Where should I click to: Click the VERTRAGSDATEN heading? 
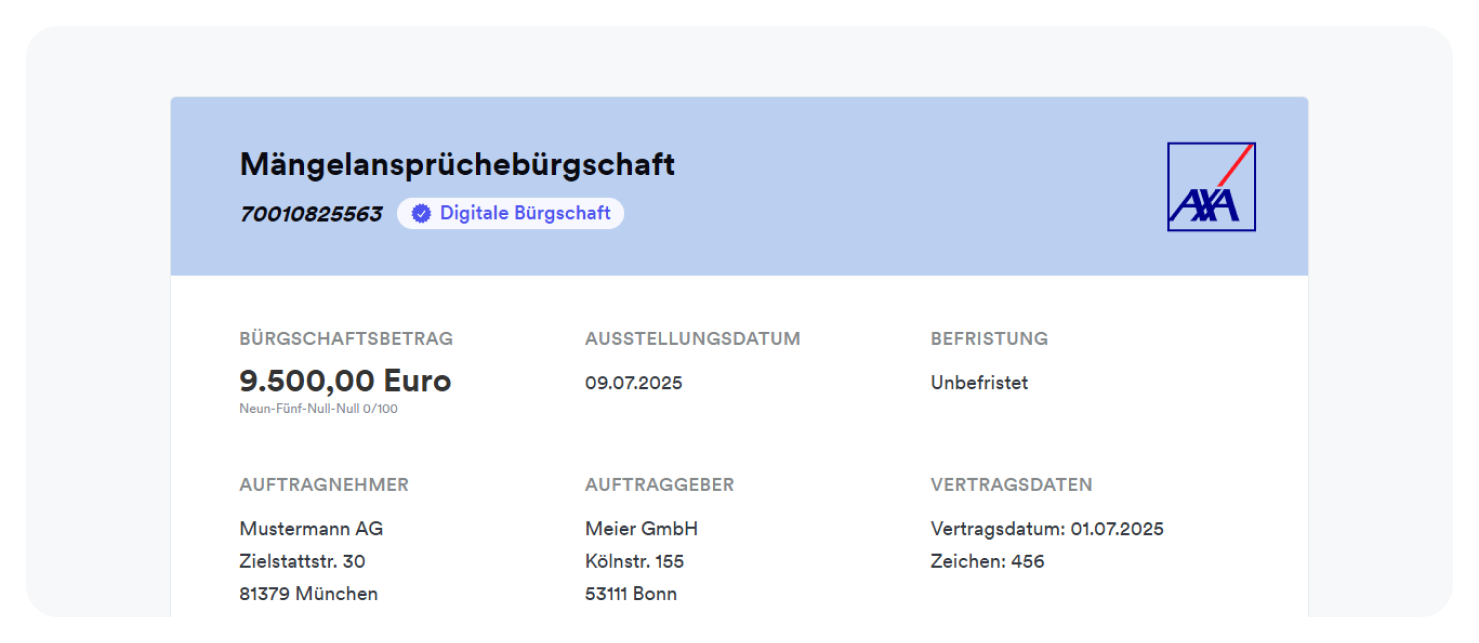[1011, 485]
